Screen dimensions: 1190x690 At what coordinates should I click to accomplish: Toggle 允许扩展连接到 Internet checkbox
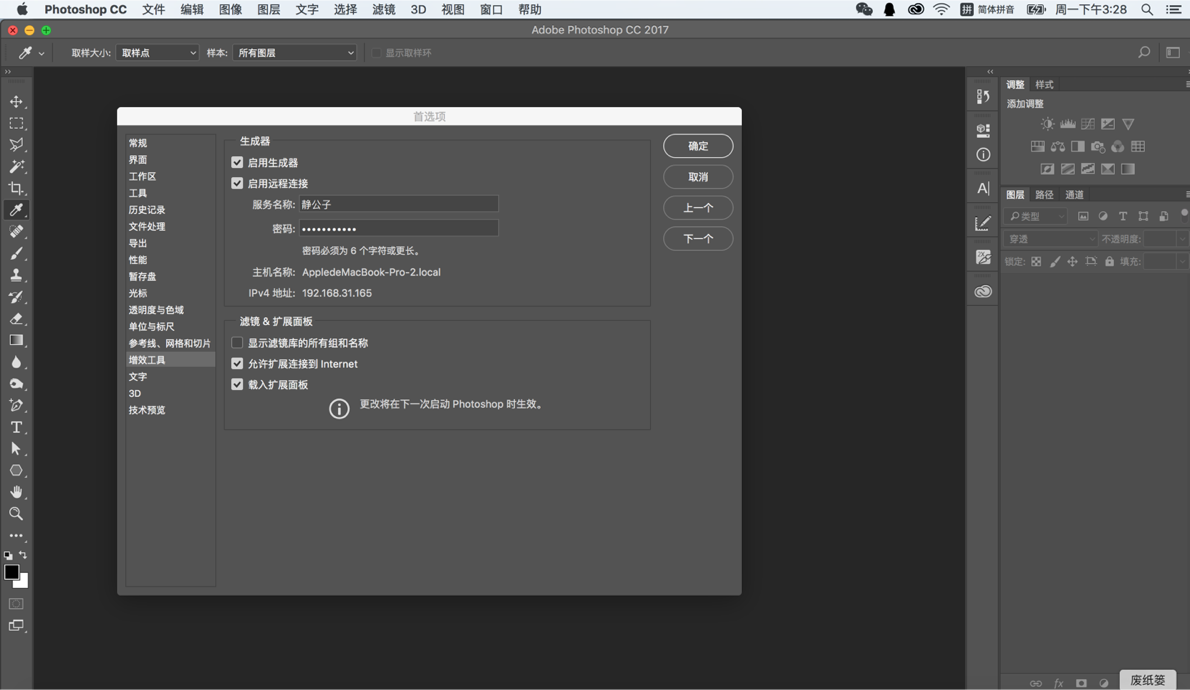click(x=238, y=364)
